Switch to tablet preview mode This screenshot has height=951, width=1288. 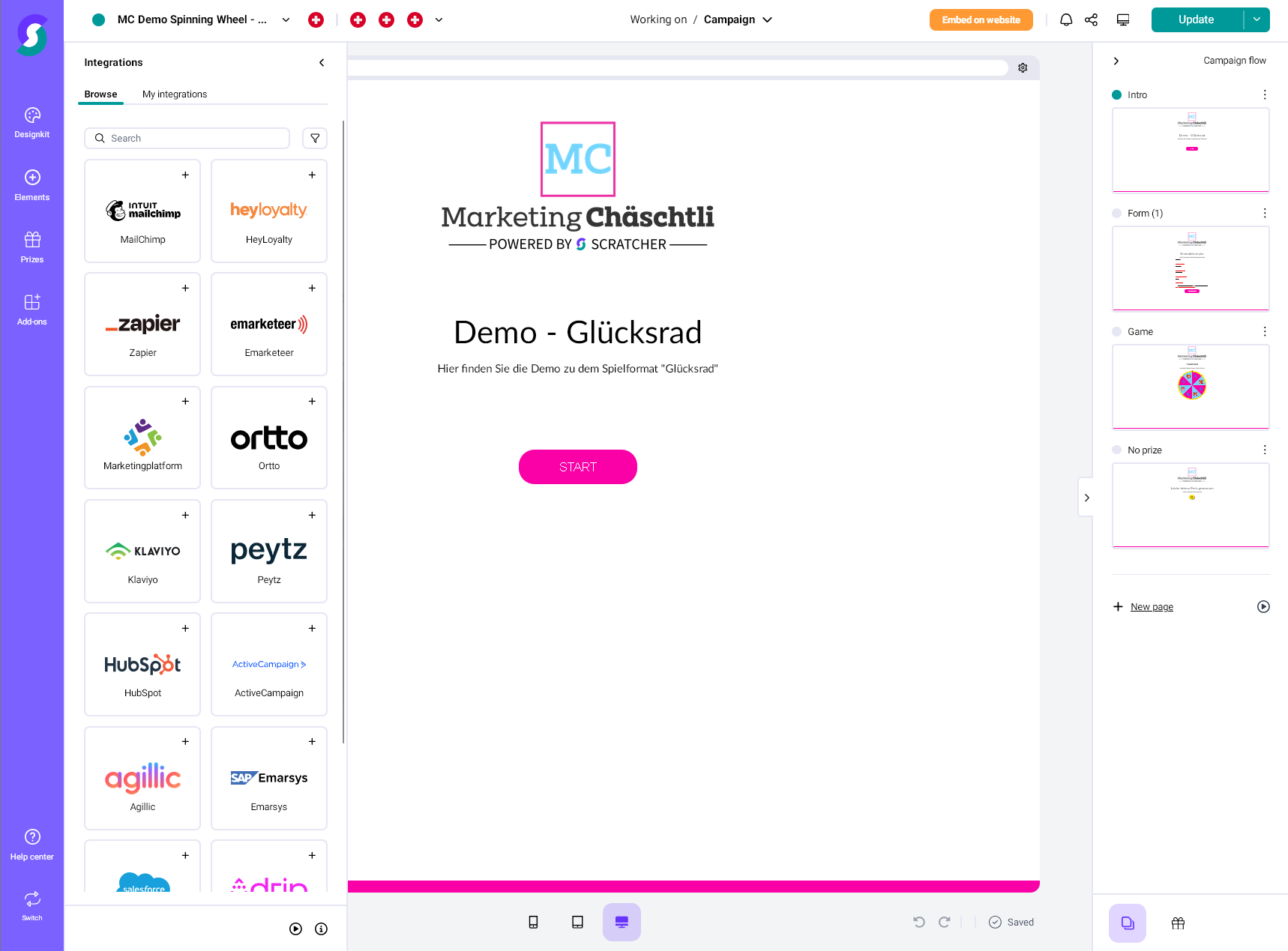pos(577,922)
